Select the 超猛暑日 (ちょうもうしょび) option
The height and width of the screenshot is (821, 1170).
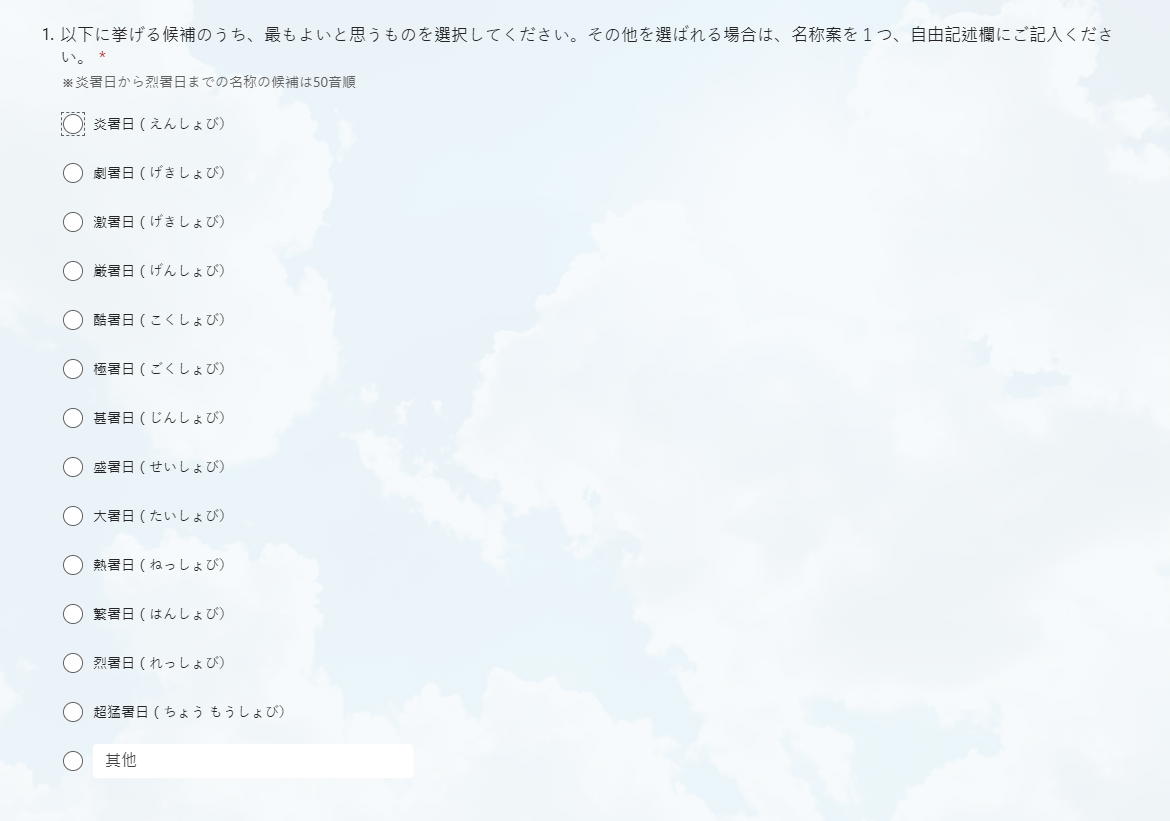(72, 712)
